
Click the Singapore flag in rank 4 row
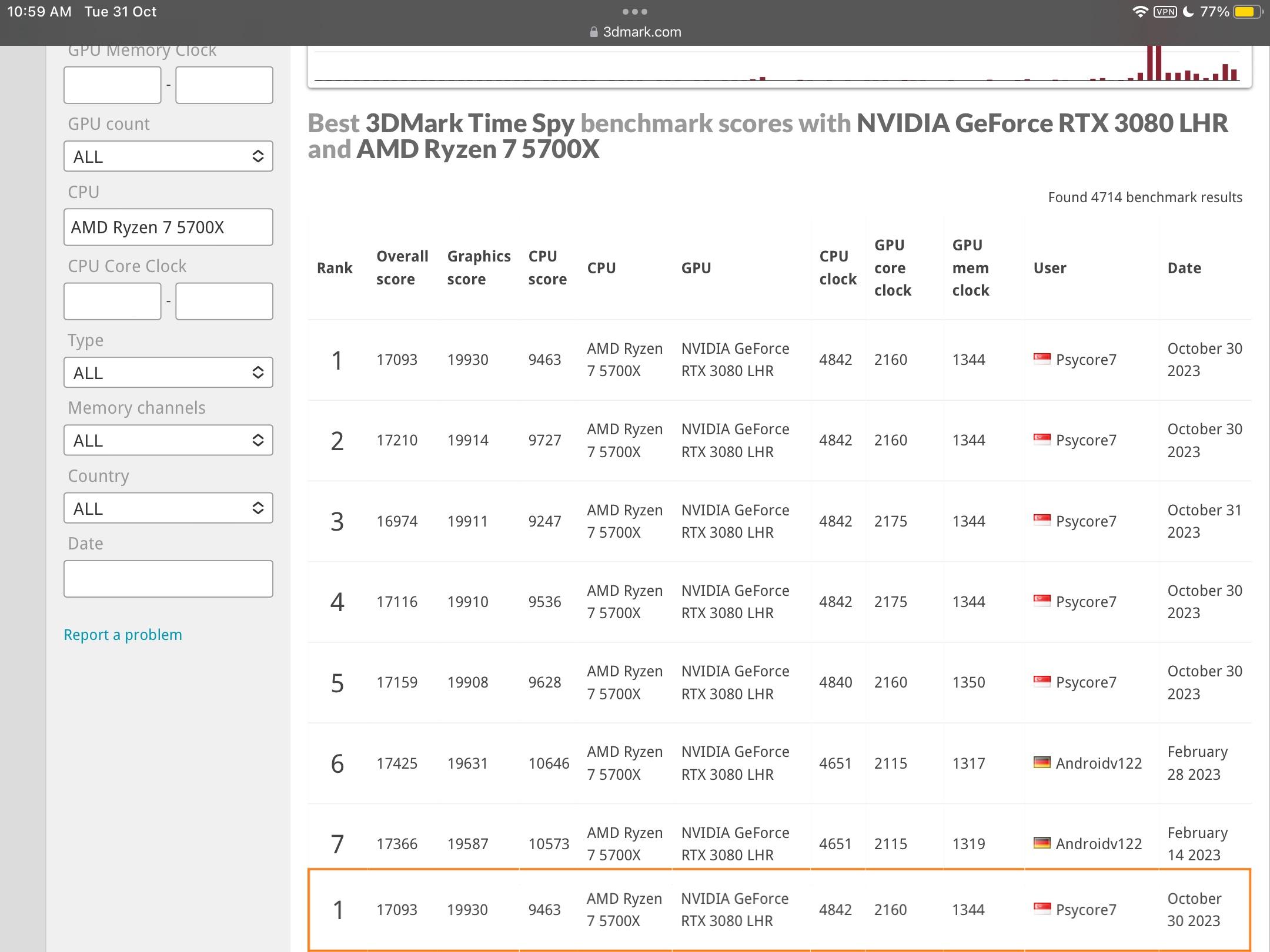(1042, 601)
